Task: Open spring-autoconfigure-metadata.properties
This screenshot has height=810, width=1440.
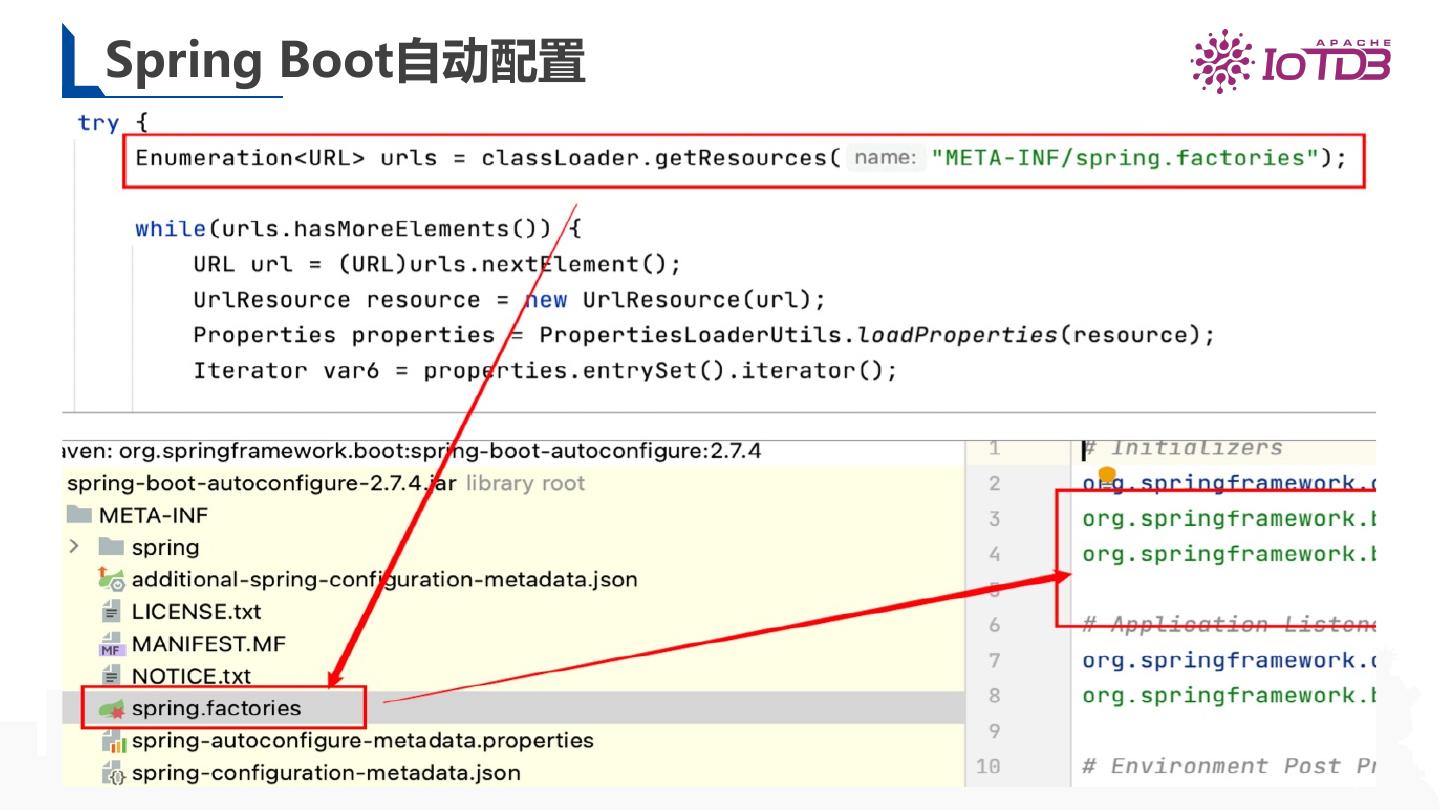Action: (x=362, y=741)
